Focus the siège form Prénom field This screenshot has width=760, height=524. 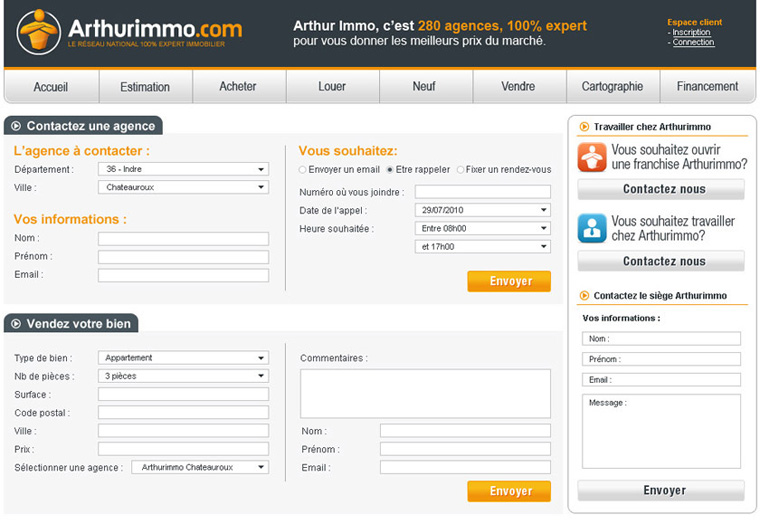coord(661,359)
